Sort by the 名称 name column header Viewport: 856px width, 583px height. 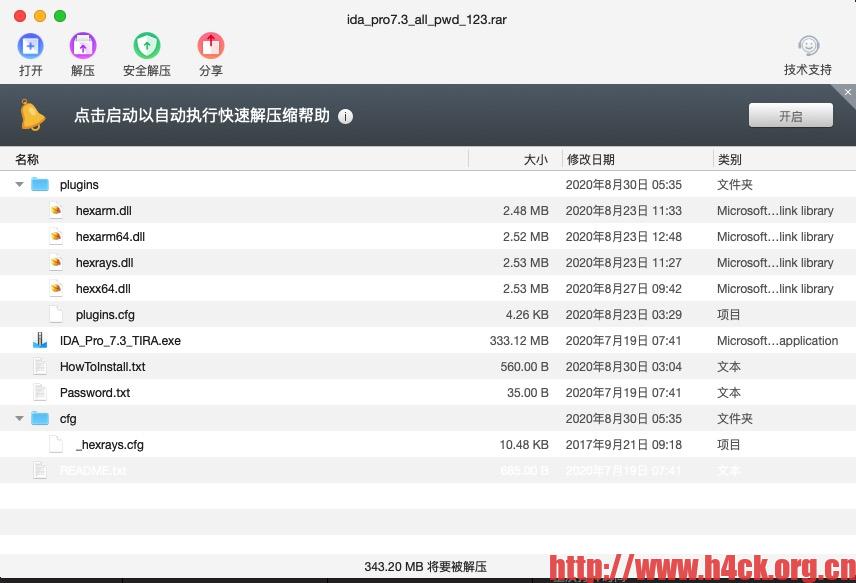[27, 159]
